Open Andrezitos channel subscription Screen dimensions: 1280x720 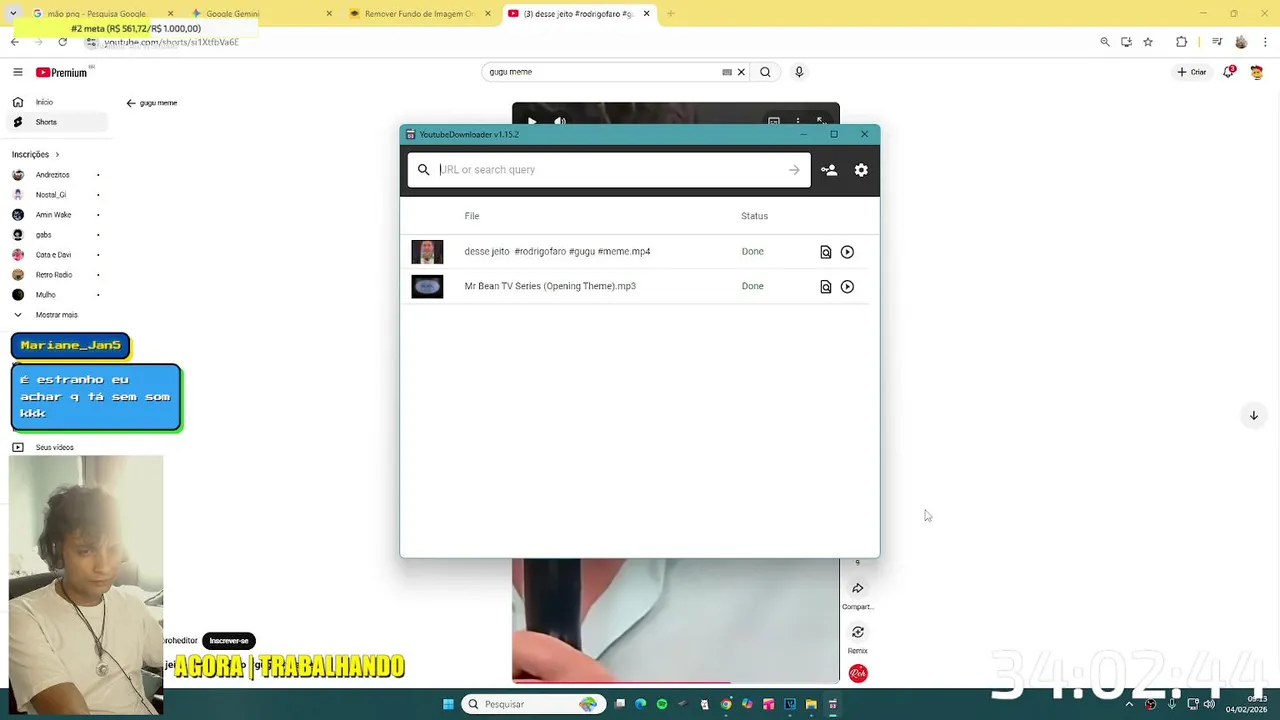pyautogui.click(x=57, y=175)
